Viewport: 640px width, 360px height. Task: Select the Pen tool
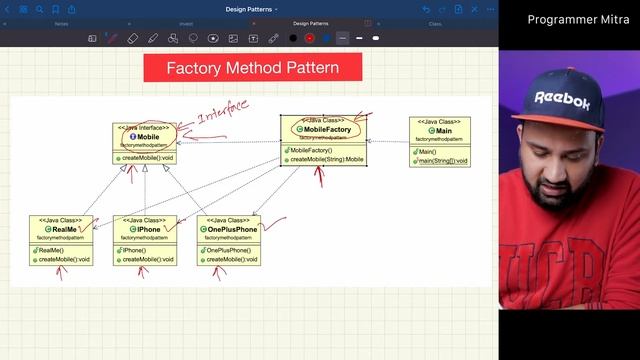(x=111, y=38)
